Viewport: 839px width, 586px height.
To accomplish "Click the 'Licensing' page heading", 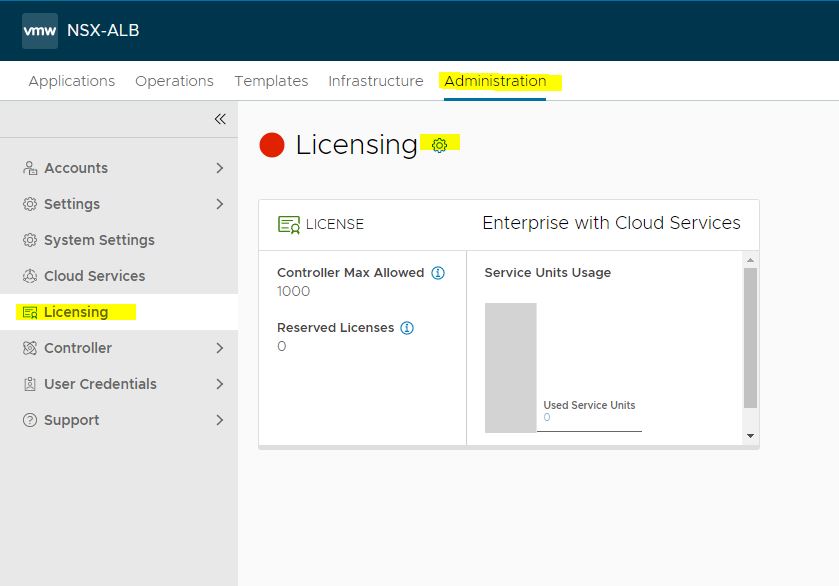I will pyautogui.click(x=356, y=145).
